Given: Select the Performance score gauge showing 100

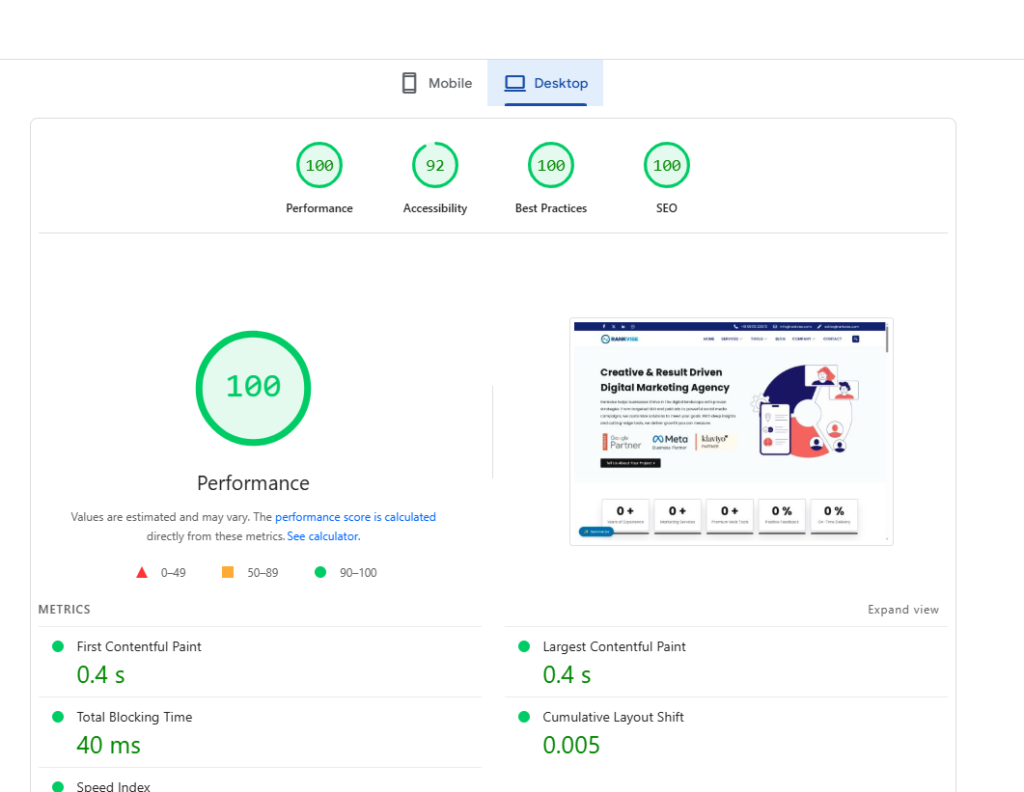Looking at the screenshot, I should tap(319, 164).
